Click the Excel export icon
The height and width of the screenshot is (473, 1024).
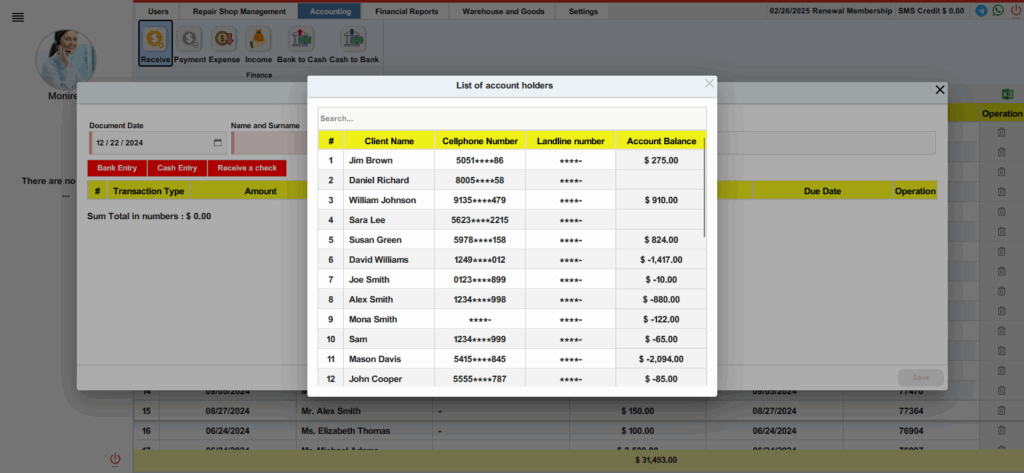tap(1008, 94)
